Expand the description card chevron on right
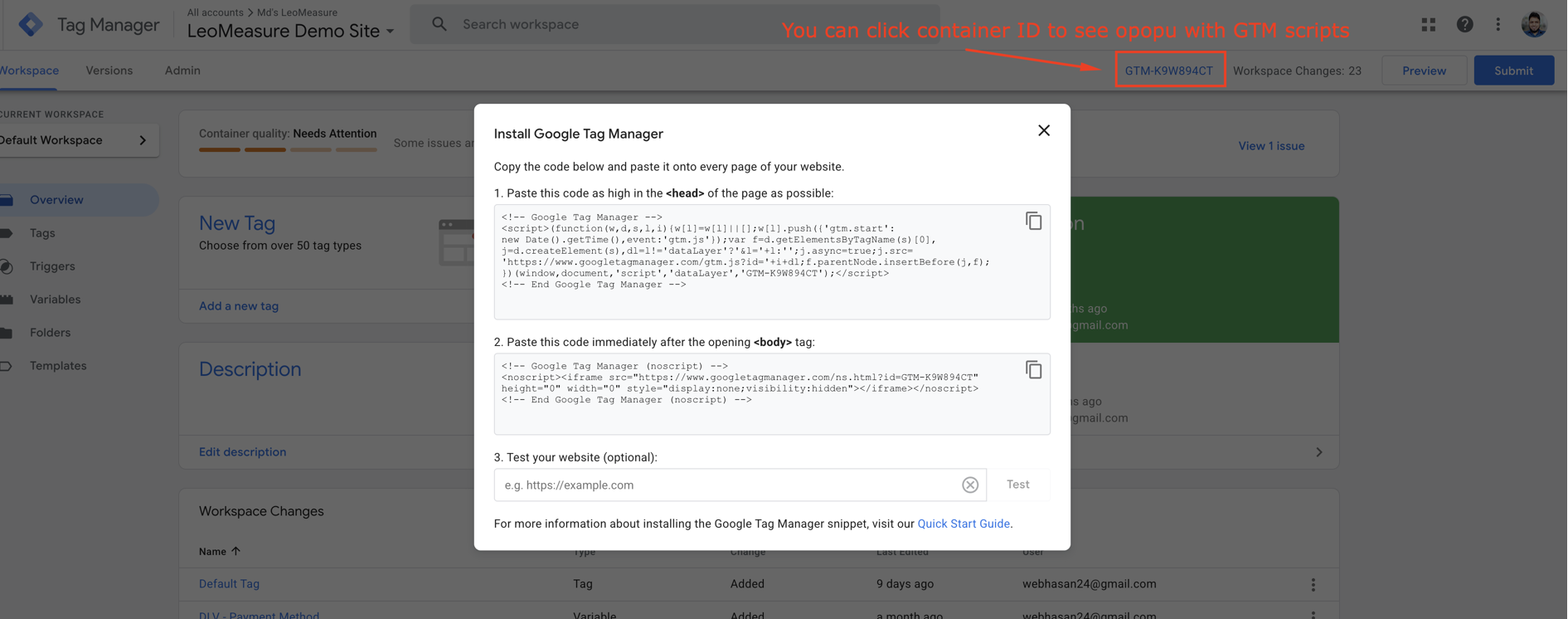Screen dimensions: 1568x619 pyautogui.click(x=1318, y=452)
